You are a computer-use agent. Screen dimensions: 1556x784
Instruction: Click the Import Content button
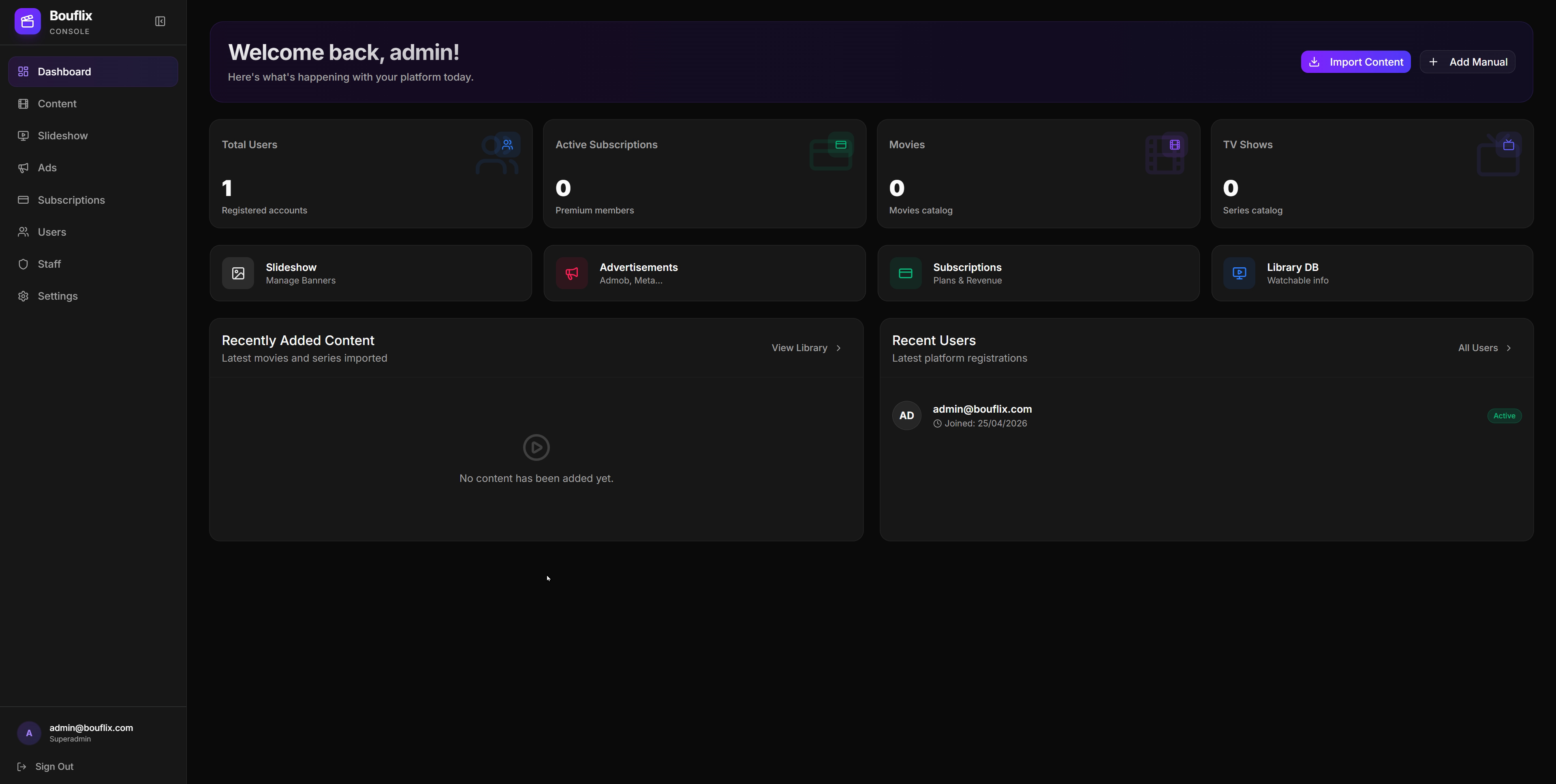pyautogui.click(x=1355, y=62)
